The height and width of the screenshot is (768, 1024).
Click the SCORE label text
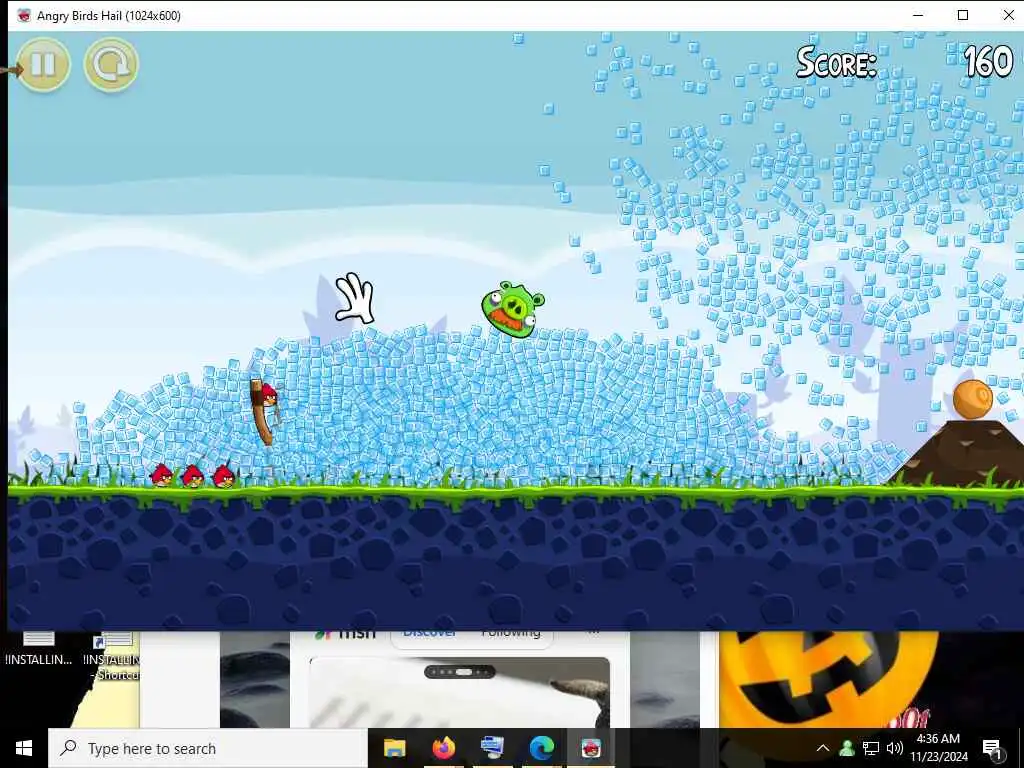tap(836, 63)
